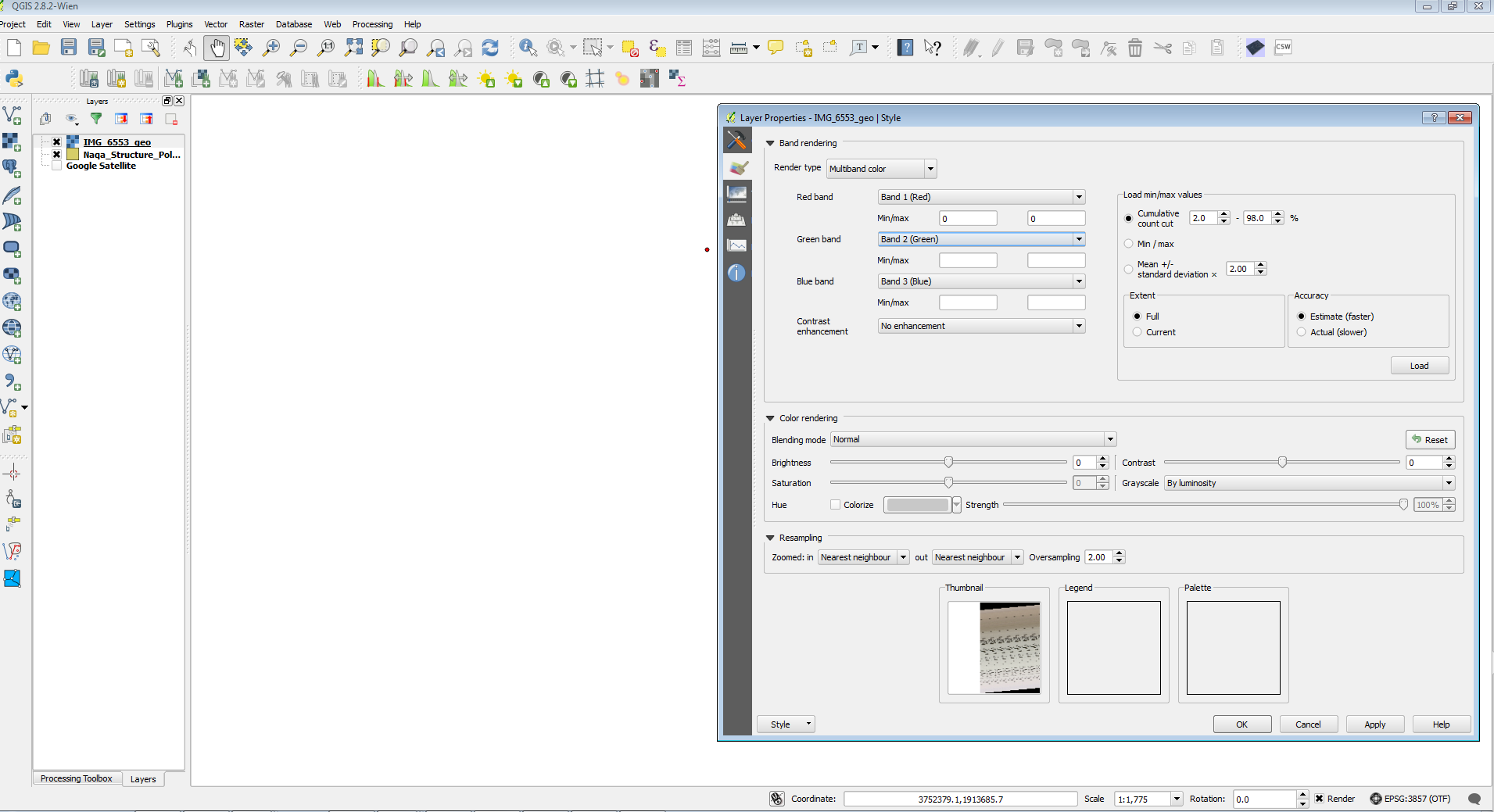Open the attribute table icon

(x=683, y=48)
